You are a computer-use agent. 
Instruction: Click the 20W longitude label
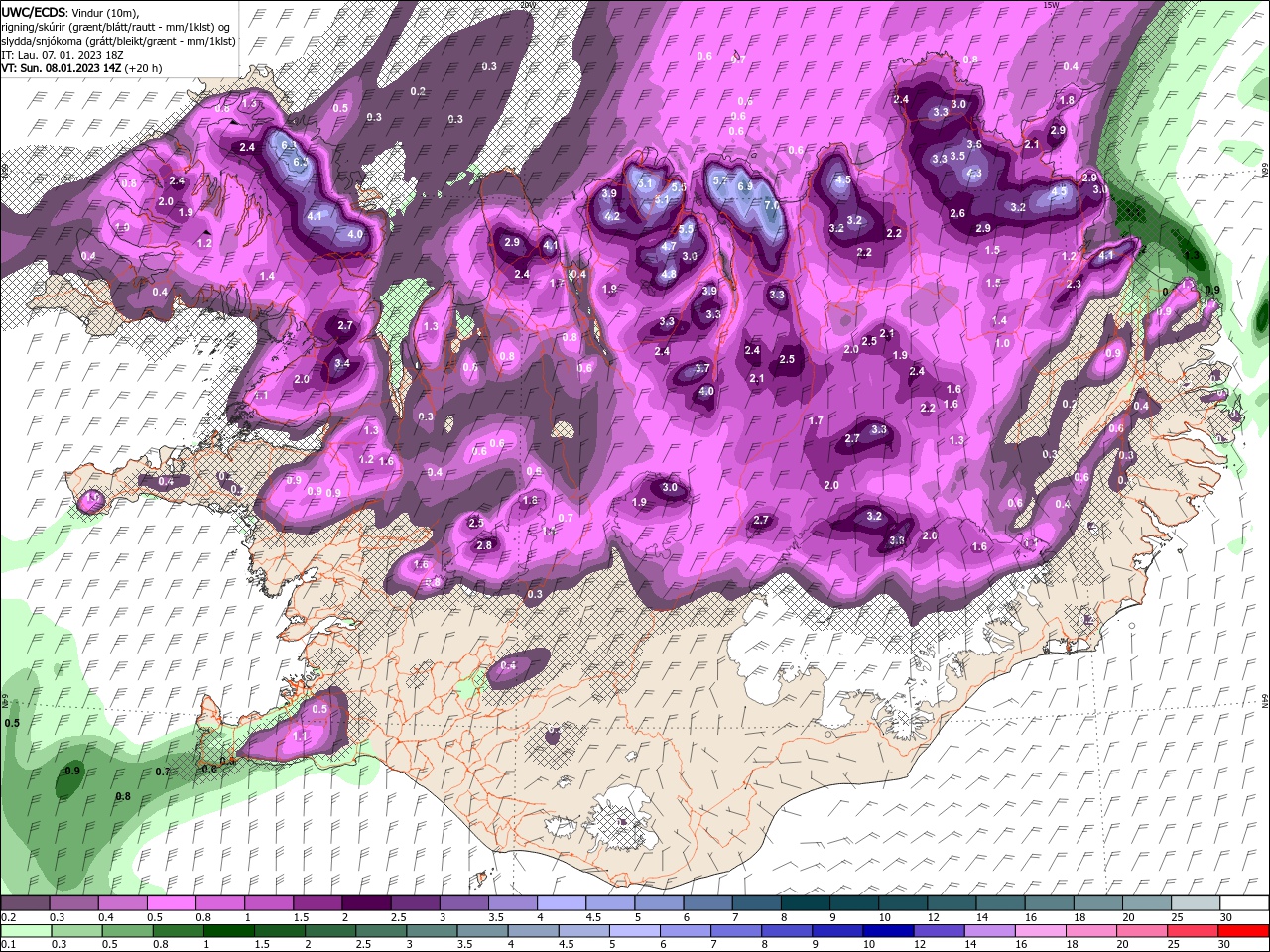[x=526, y=4]
